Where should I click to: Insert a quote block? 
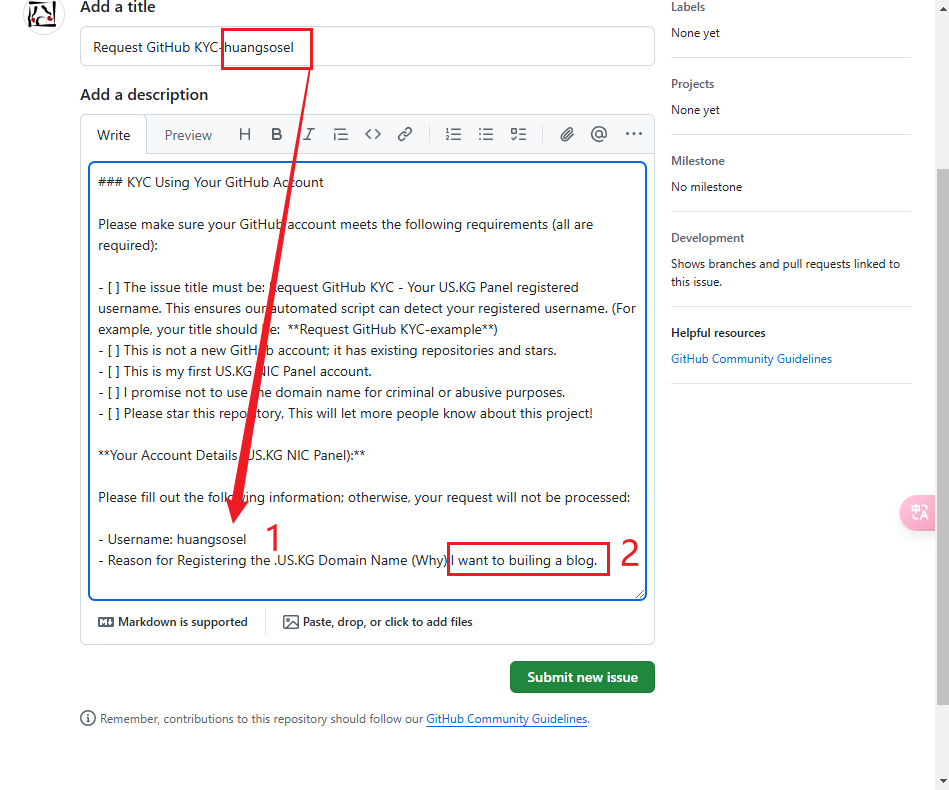coord(341,134)
